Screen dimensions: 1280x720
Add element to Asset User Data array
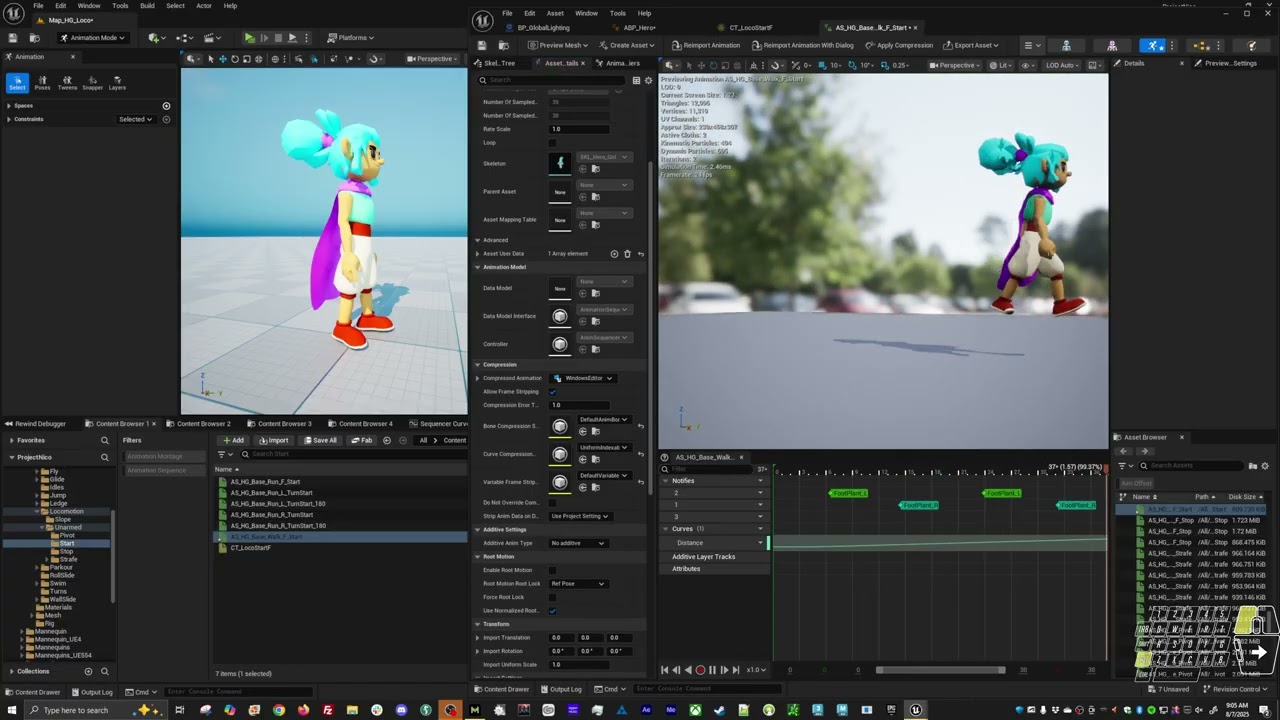click(x=614, y=254)
